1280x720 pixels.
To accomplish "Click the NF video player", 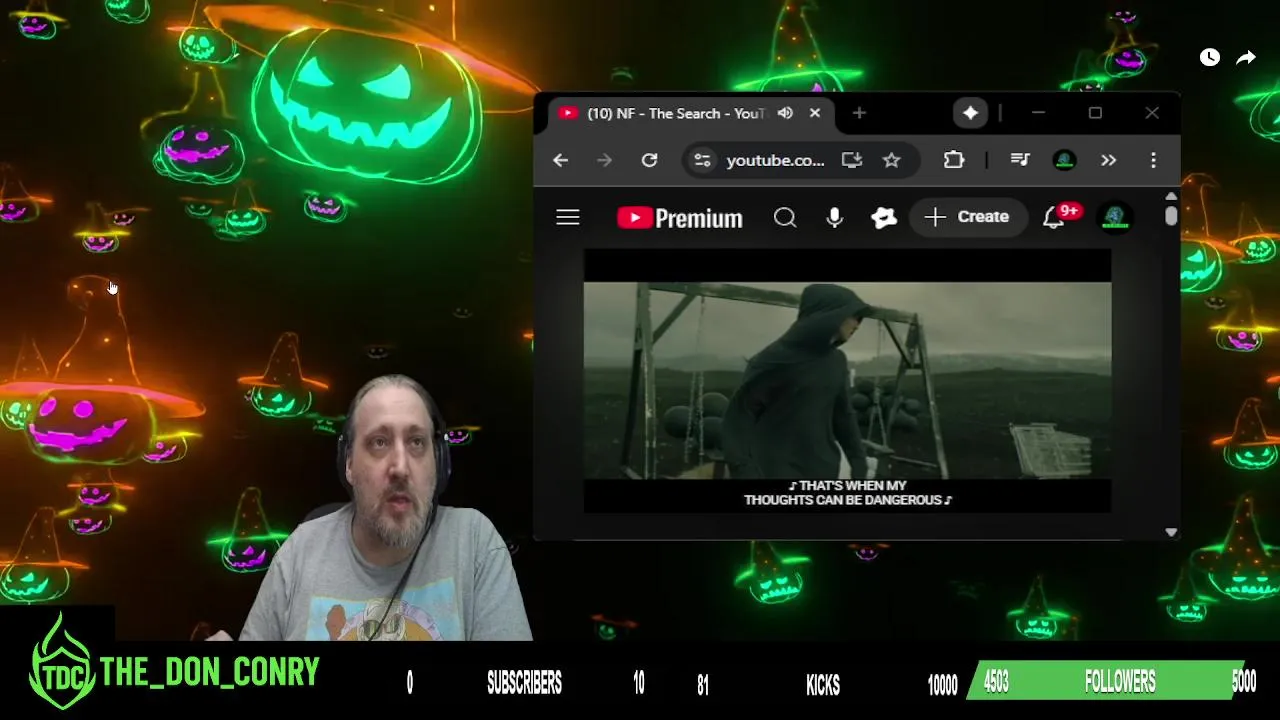I will 847,380.
